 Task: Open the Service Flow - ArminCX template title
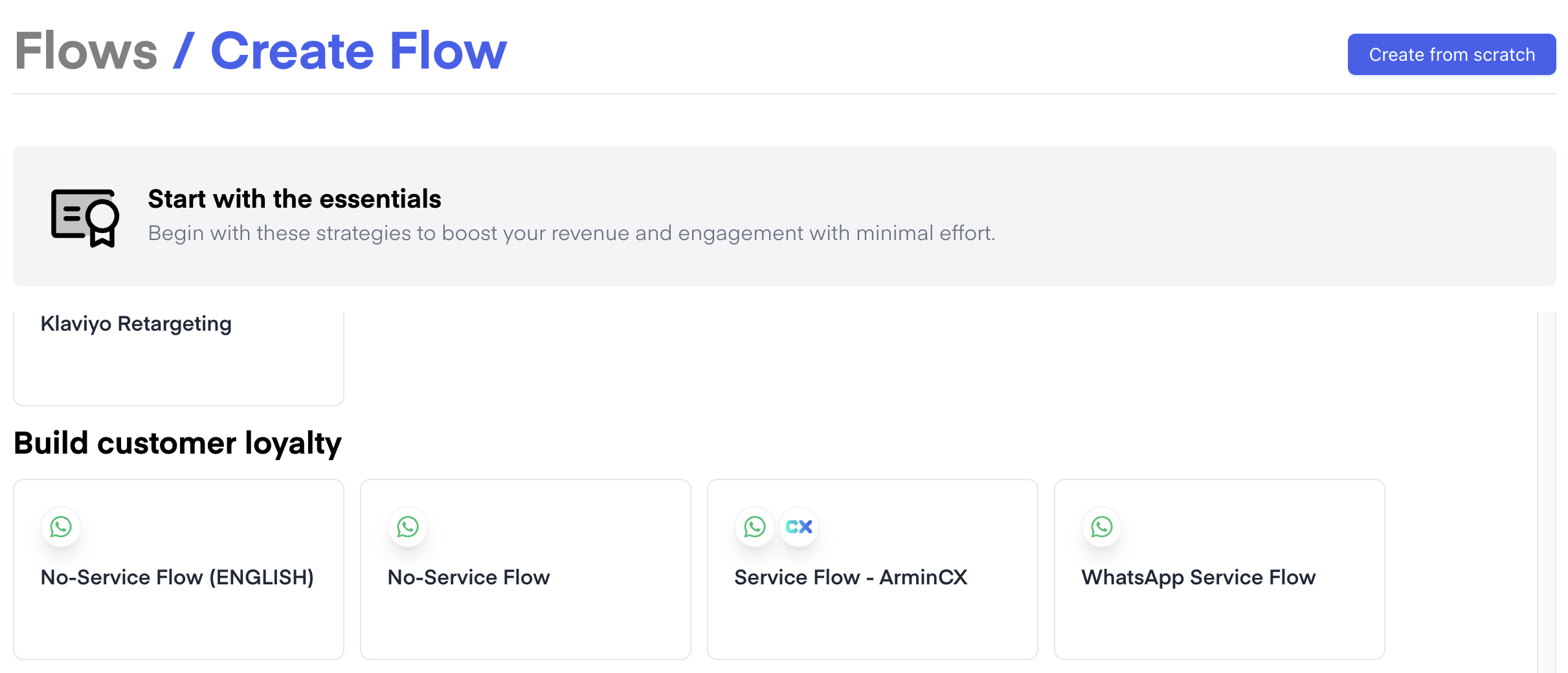851,577
